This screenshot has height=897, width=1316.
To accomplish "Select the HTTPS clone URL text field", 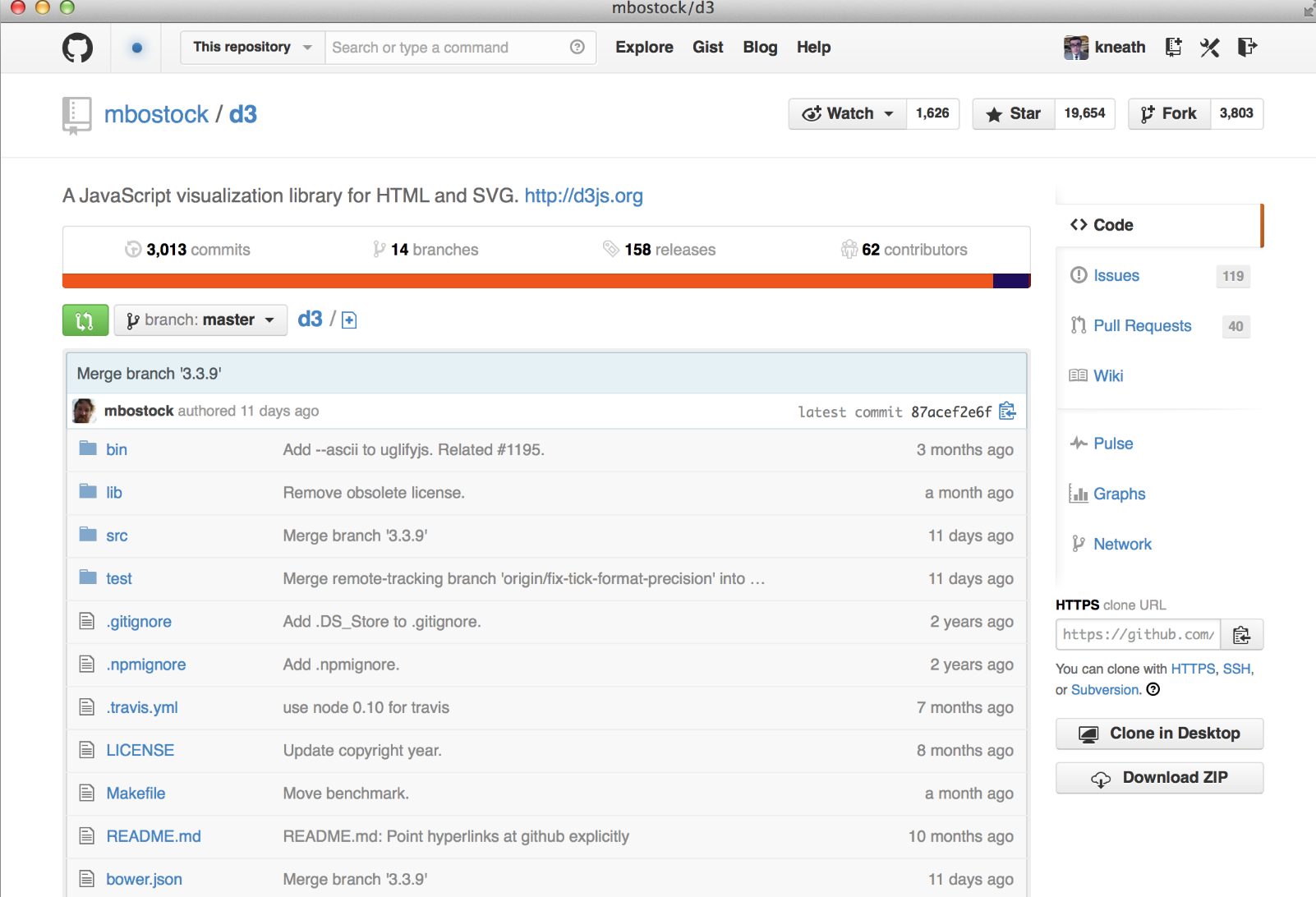I will (1139, 635).
